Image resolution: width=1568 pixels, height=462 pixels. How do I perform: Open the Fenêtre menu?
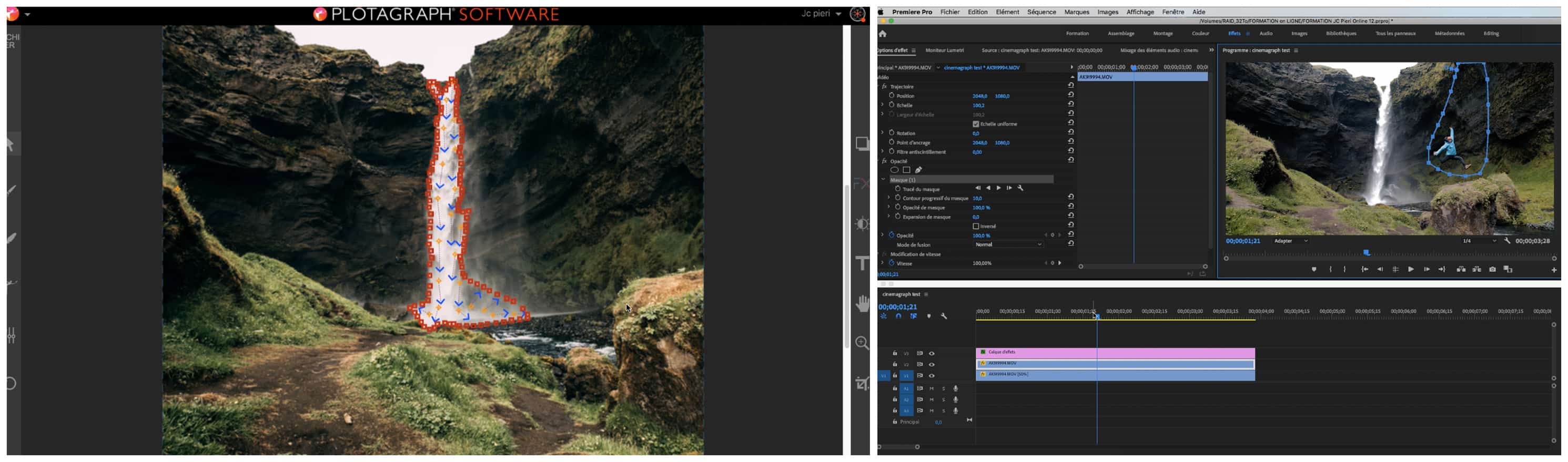(x=1172, y=12)
